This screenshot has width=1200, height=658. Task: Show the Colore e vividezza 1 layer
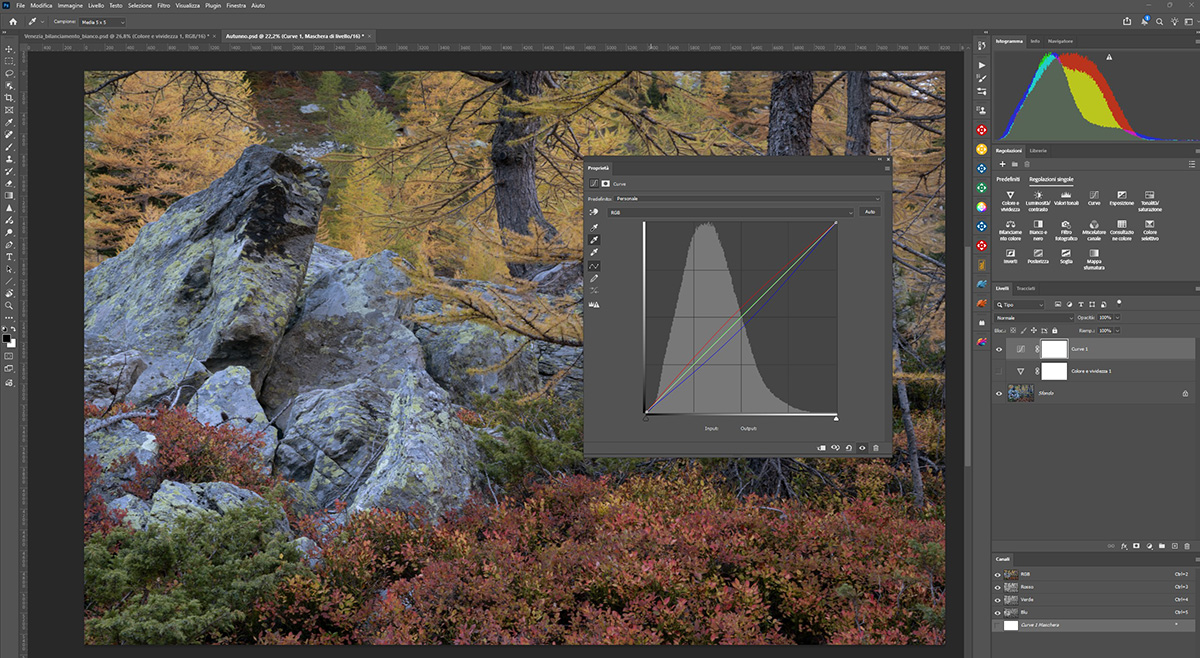point(998,371)
